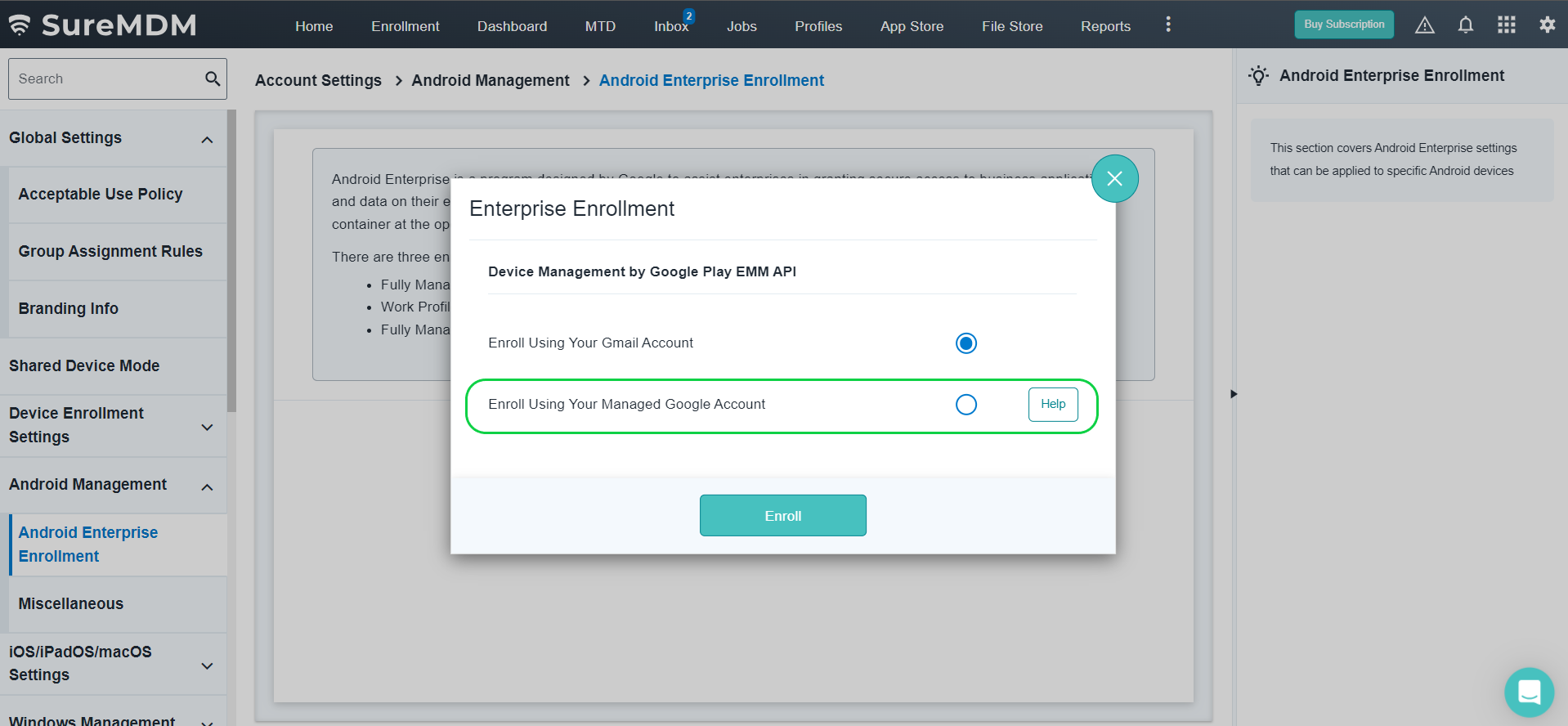Open the Account Settings breadcrumb
The image size is (1568, 726).
tap(318, 80)
